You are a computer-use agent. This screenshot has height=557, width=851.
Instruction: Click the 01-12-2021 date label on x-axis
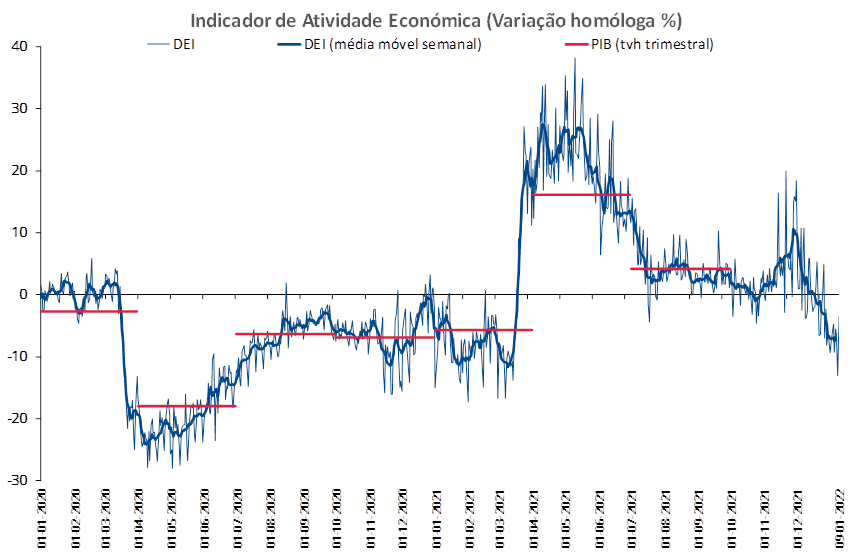[x=798, y=520]
